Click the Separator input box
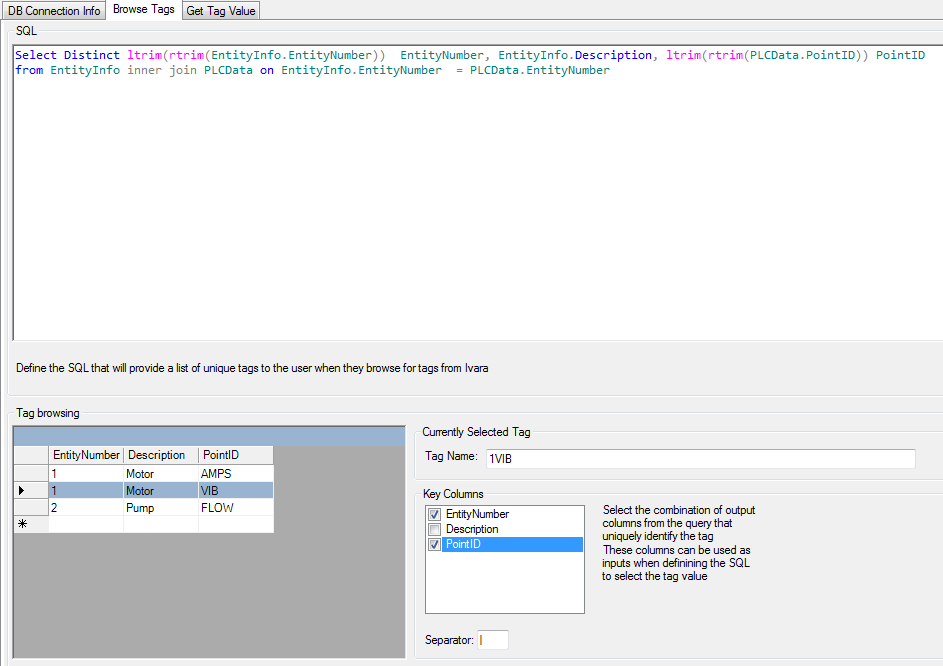 point(493,640)
